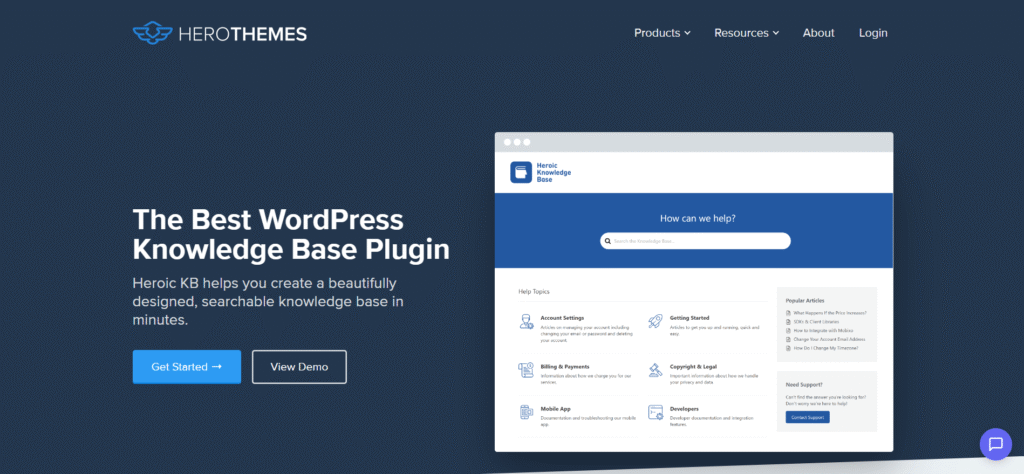This screenshot has width=1024, height=474.
Task: Open the chat bubble widget
Action: [x=996, y=445]
